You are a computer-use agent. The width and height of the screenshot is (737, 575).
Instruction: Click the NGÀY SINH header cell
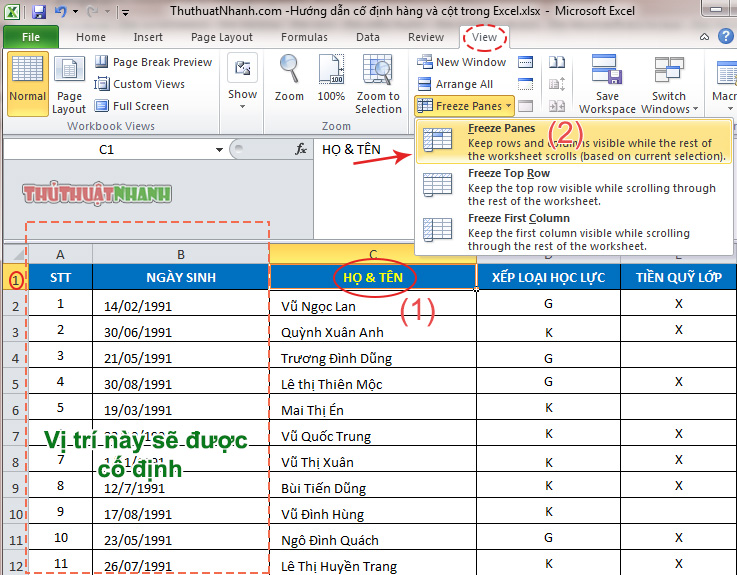coord(181,277)
